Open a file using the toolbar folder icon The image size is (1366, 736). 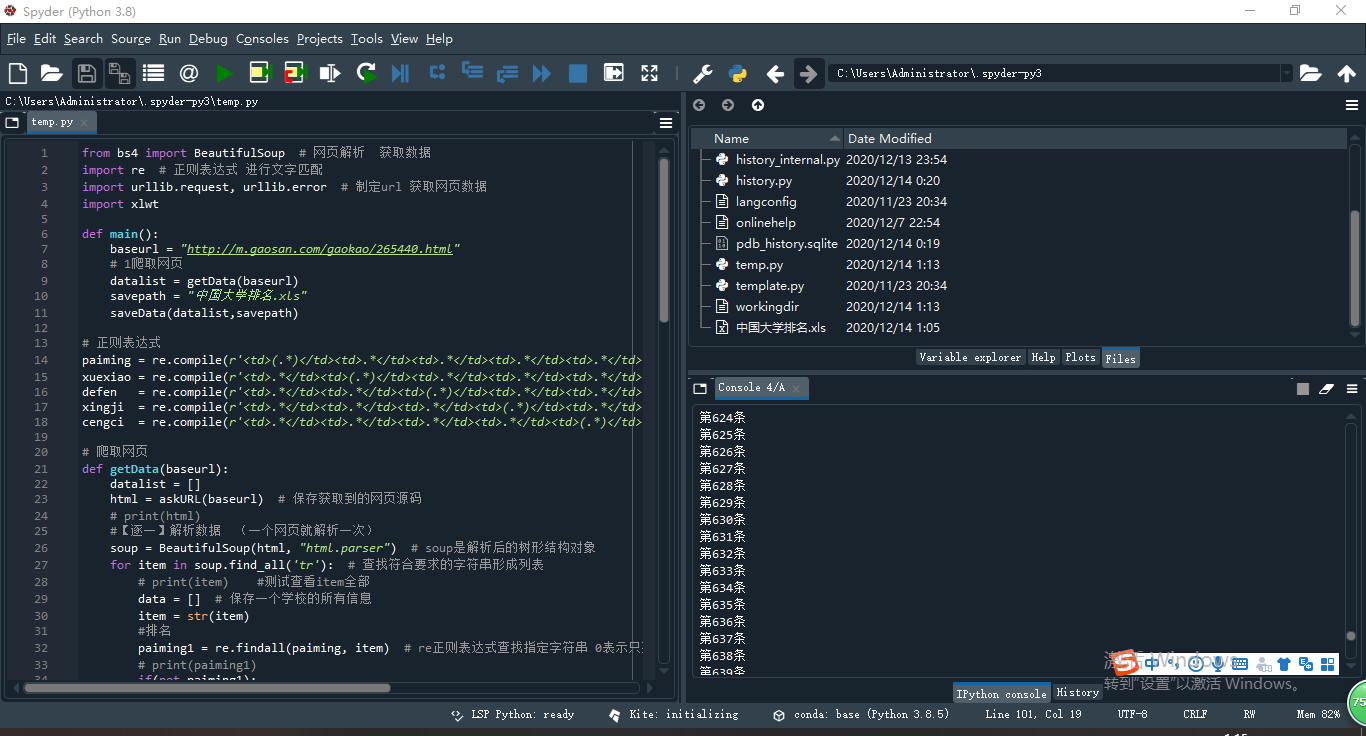[51, 73]
